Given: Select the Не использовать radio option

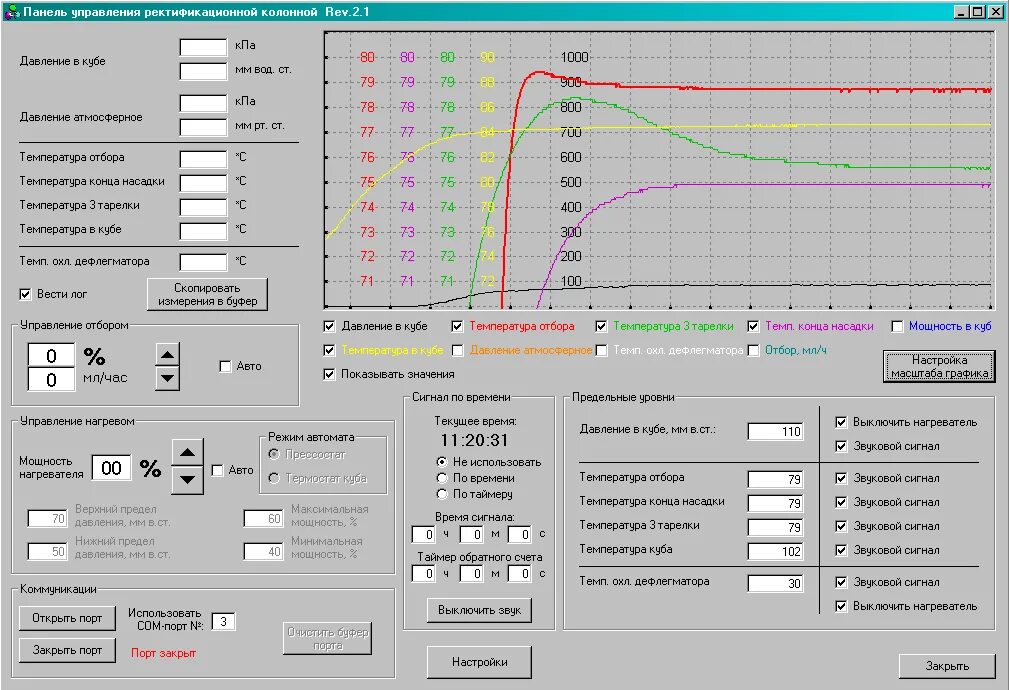Looking at the screenshot, I should pyautogui.click(x=441, y=462).
